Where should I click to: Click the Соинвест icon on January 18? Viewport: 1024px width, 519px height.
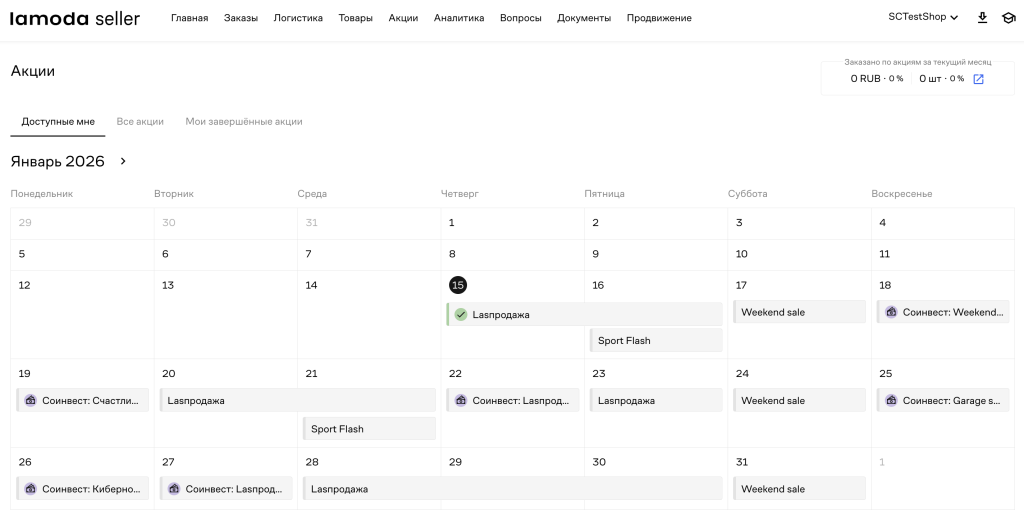pos(891,312)
